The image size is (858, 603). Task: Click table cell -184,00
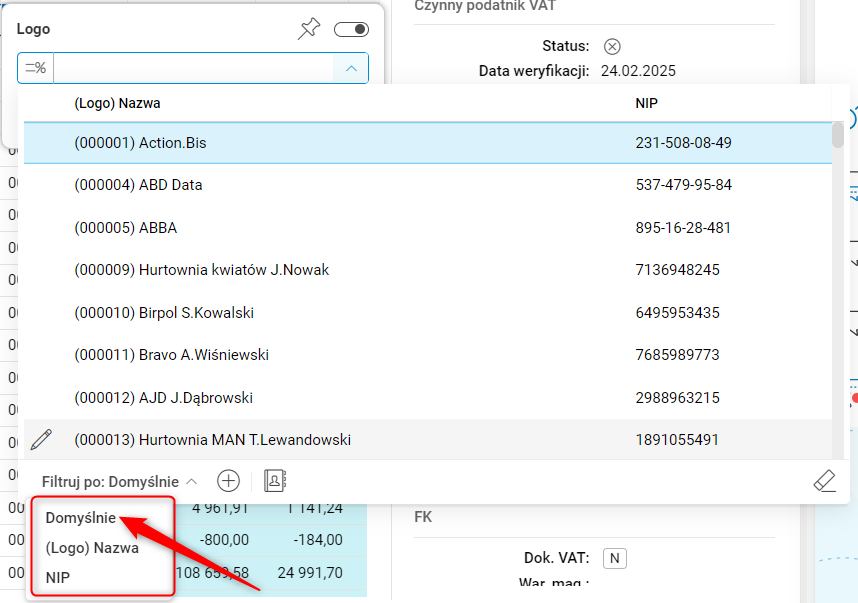point(318,540)
